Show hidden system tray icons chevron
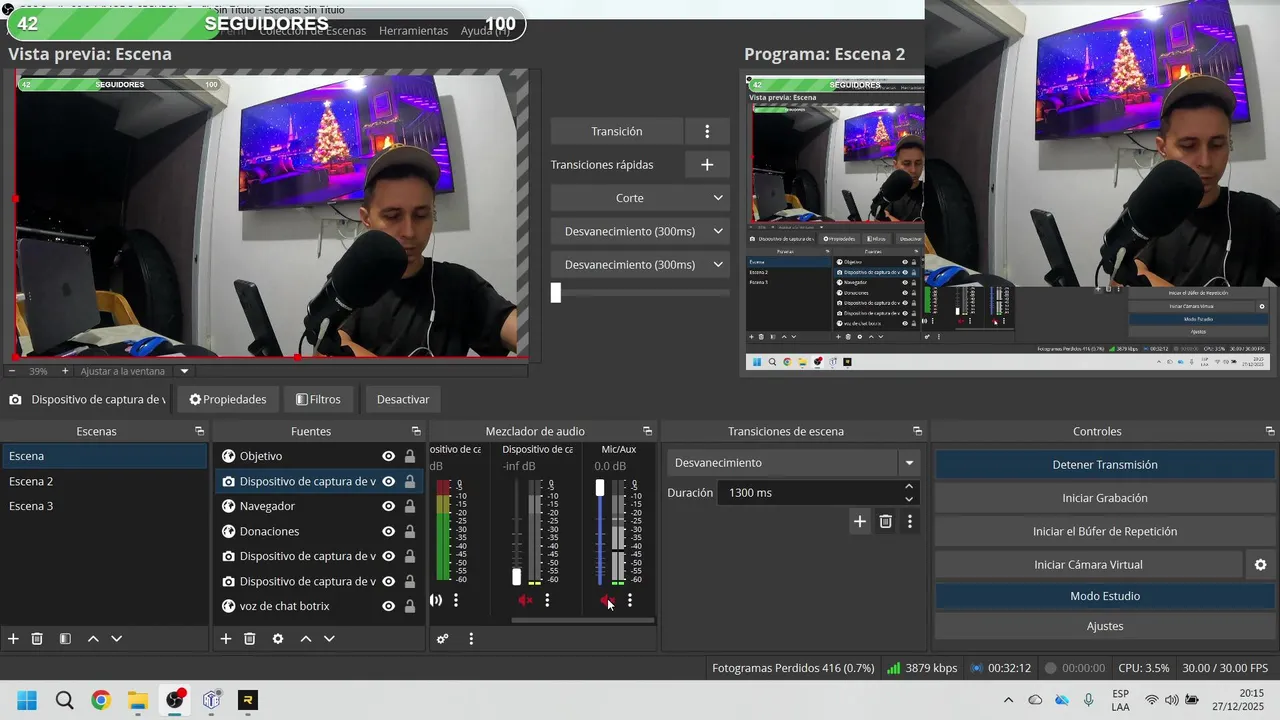1280x720 pixels. point(1008,700)
